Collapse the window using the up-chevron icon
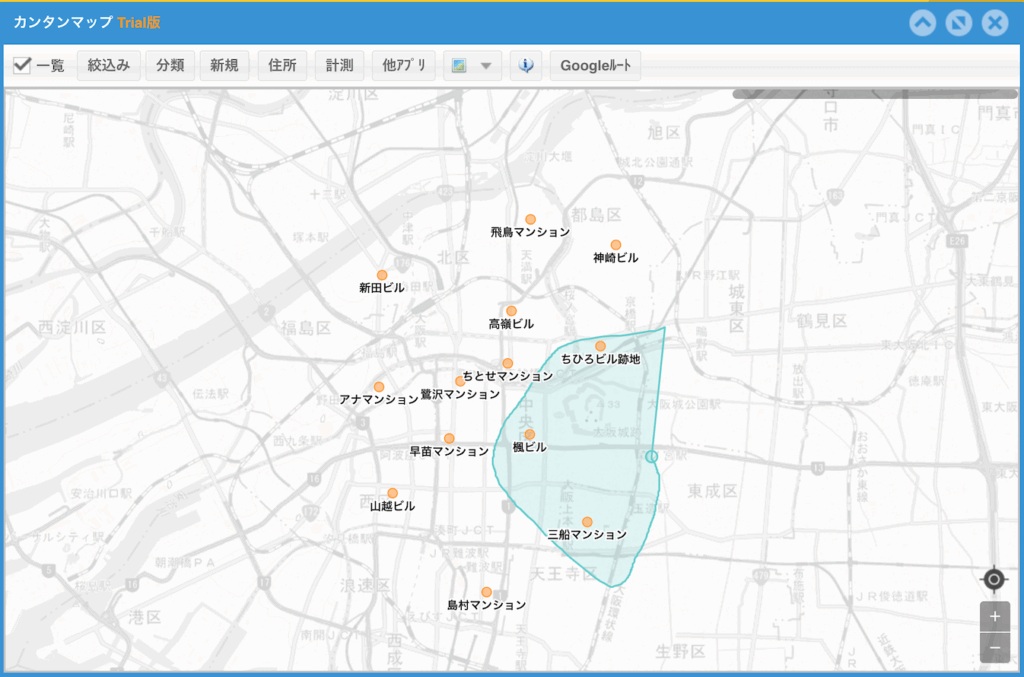The height and width of the screenshot is (677, 1024). coord(923,23)
